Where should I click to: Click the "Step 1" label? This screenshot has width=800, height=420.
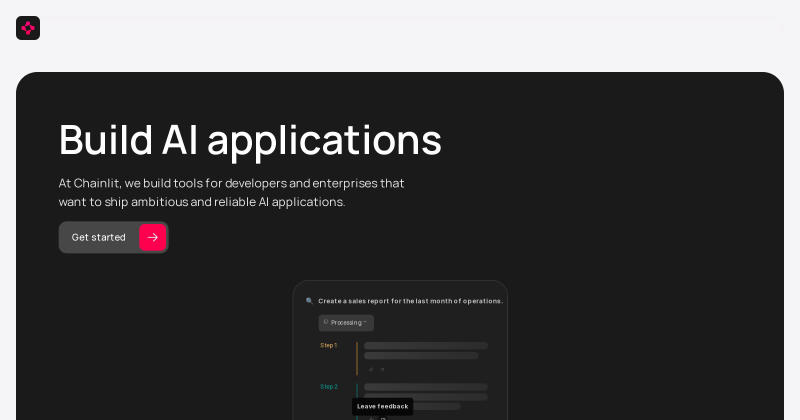329,345
